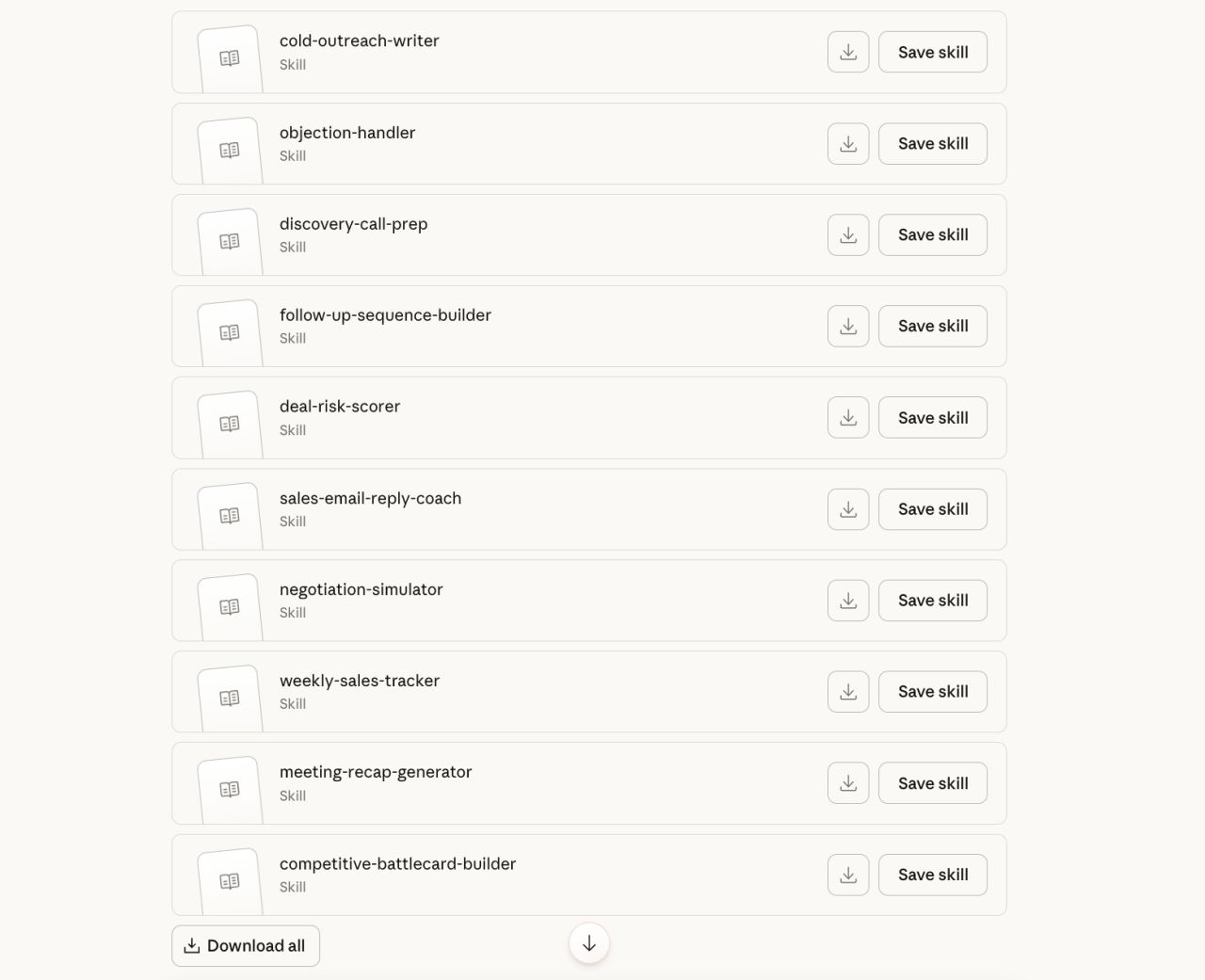Save the follow-up-sequence-builder skill
This screenshot has width=1205, height=980.
(x=932, y=326)
